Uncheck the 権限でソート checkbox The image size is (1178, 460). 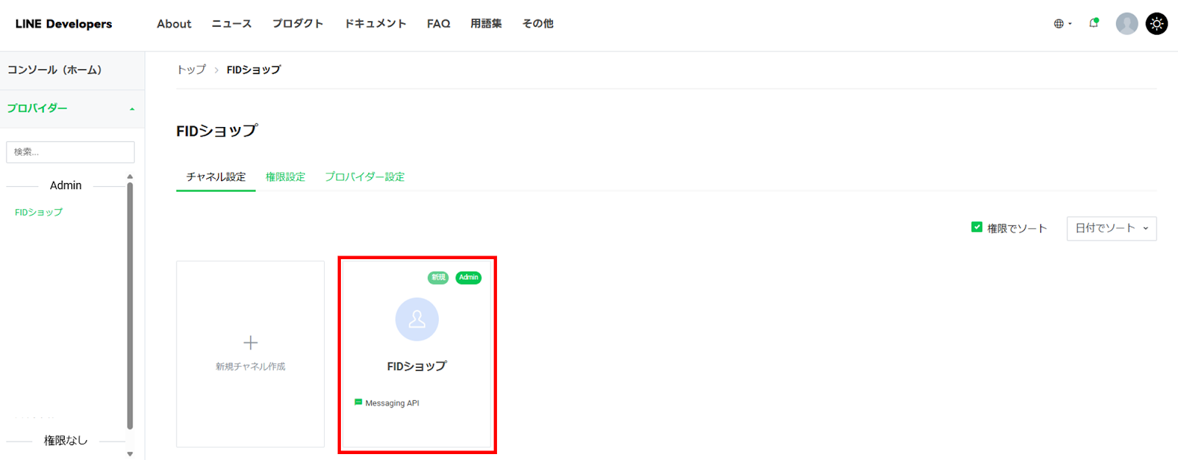pyautogui.click(x=977, y=228)
